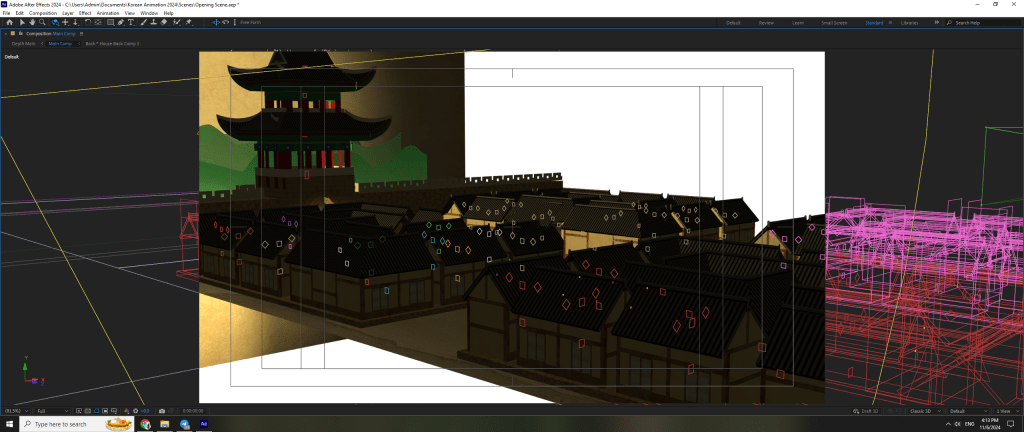This screenshot has width=1024, height=432.
Task: Open the Composition menu
Action: tap(43, 13)
